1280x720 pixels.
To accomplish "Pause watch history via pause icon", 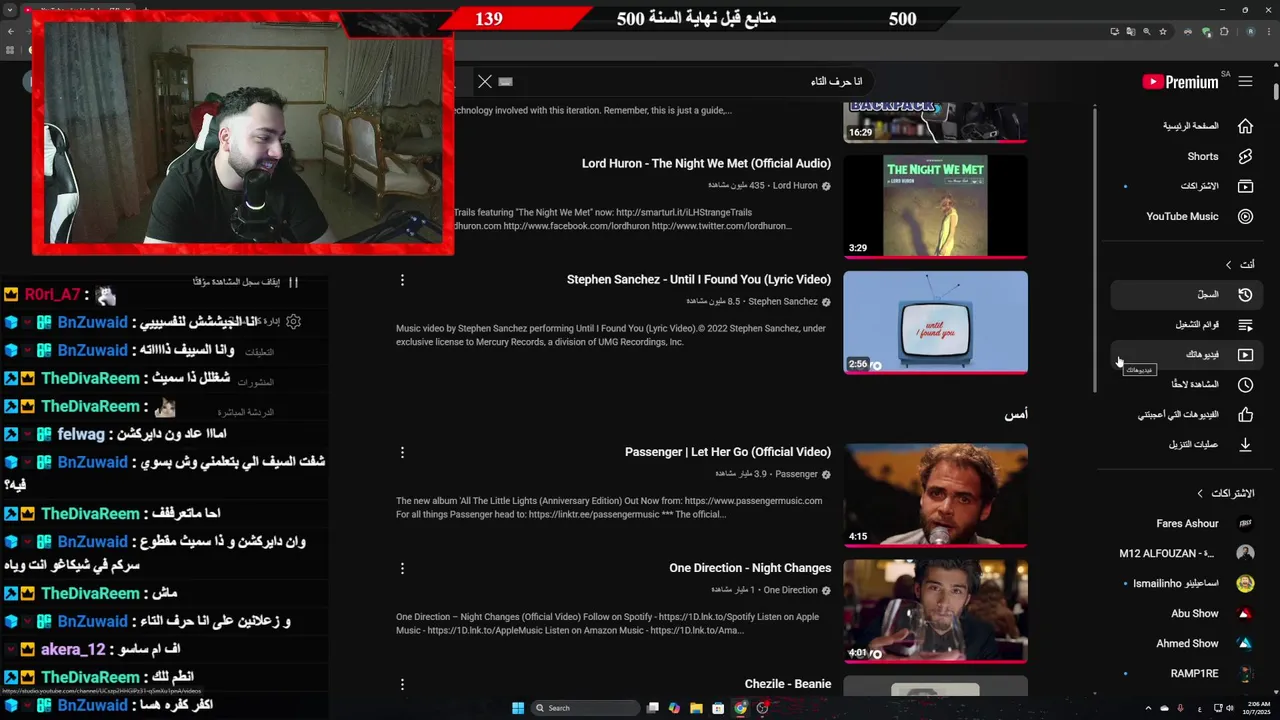I will (293, 282).
